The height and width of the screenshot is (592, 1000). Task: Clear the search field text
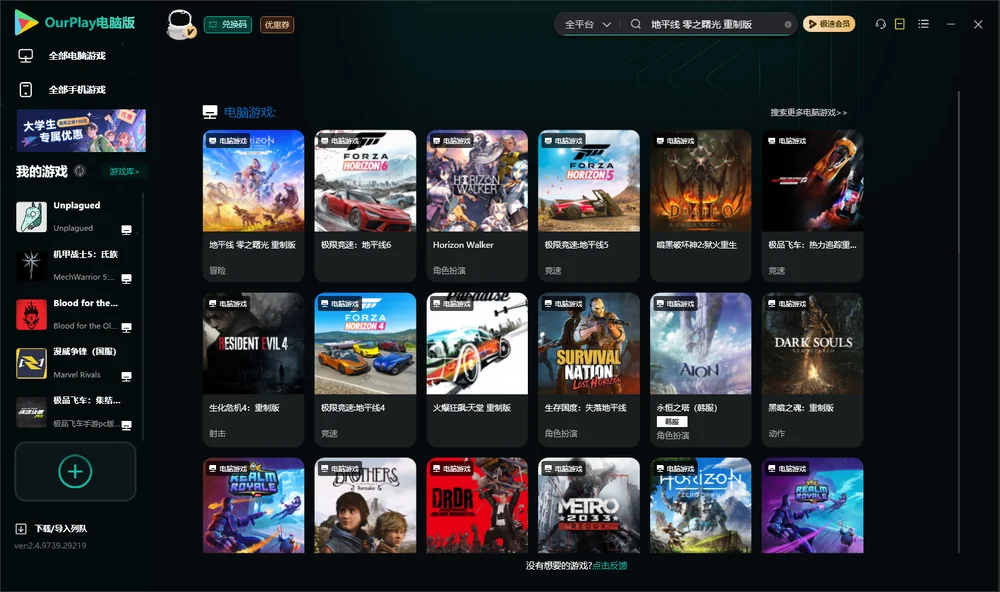tap(788, 24)
